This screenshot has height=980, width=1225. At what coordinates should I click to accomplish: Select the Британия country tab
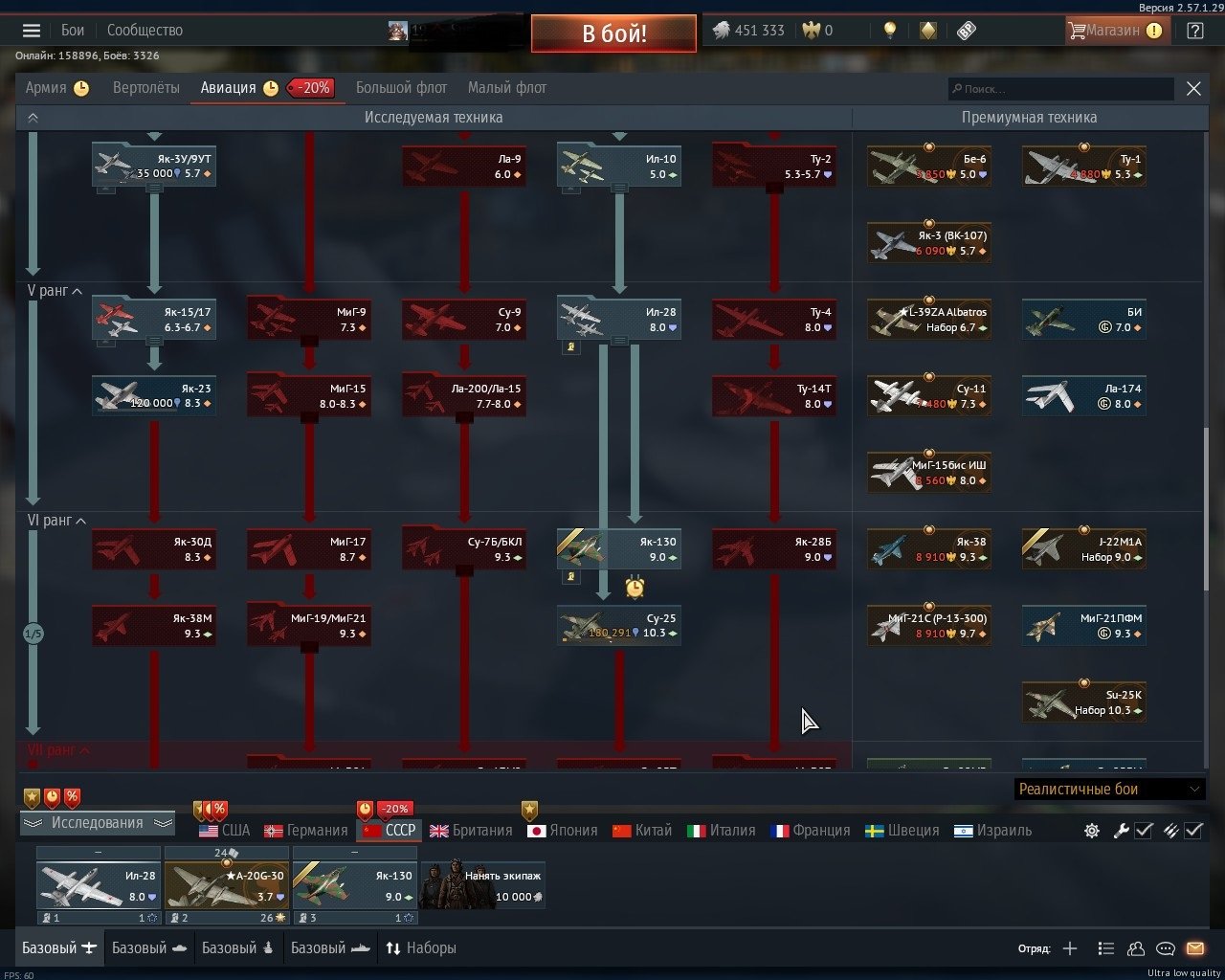[471, 831]
